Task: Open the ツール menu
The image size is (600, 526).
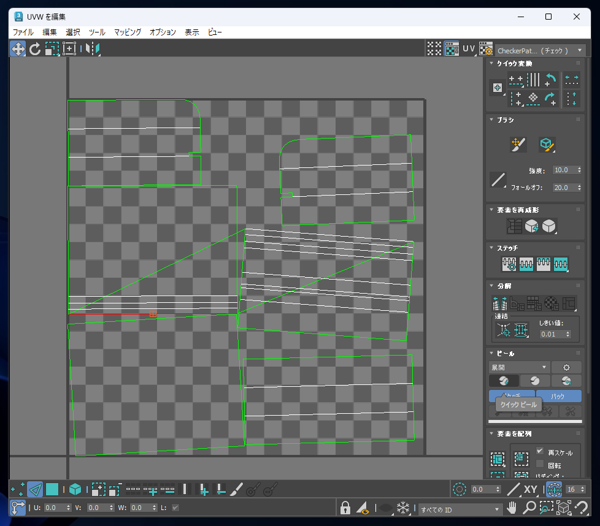Action: coord(97,32)
